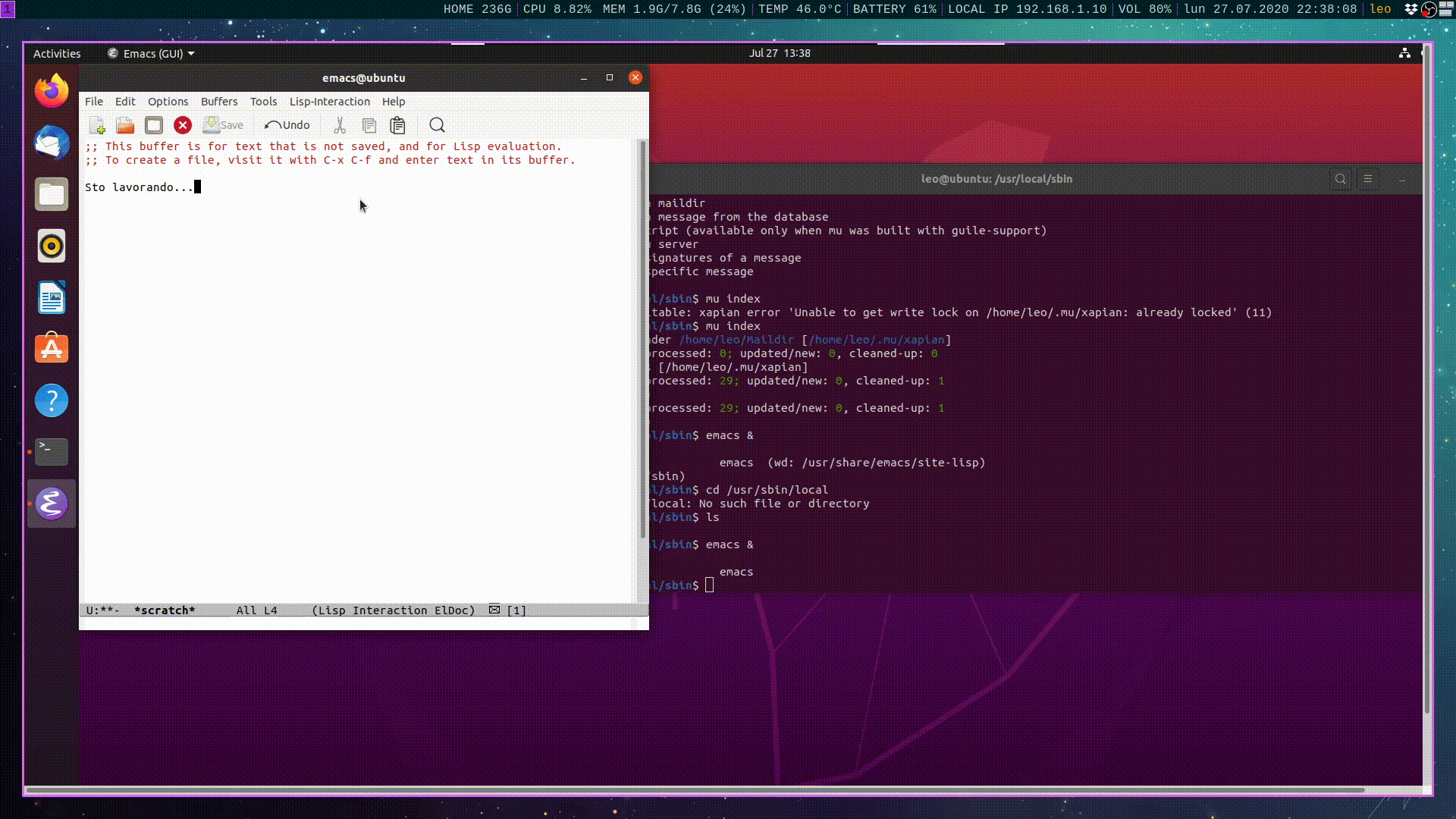Open the Activities overview
This screenshot has height=819, width=1456.
coord(57,53)
